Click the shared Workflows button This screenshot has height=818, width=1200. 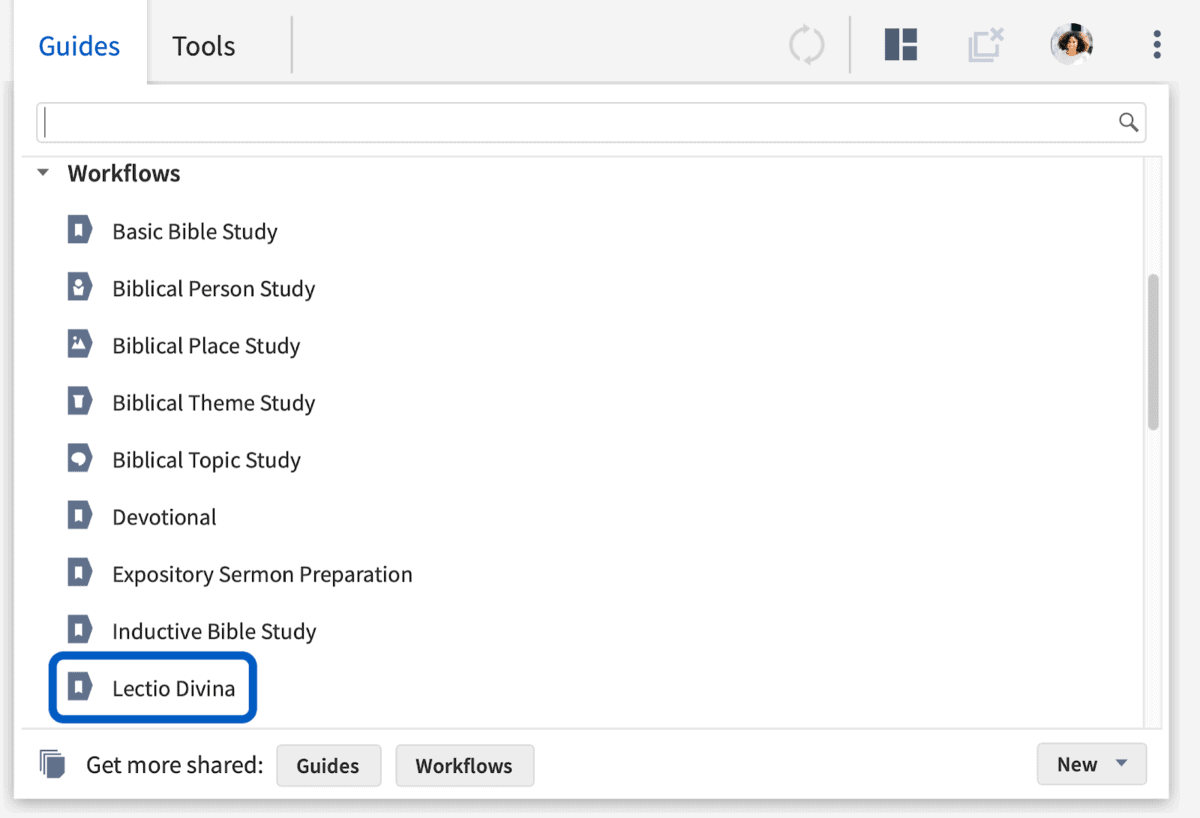point(464,766)
